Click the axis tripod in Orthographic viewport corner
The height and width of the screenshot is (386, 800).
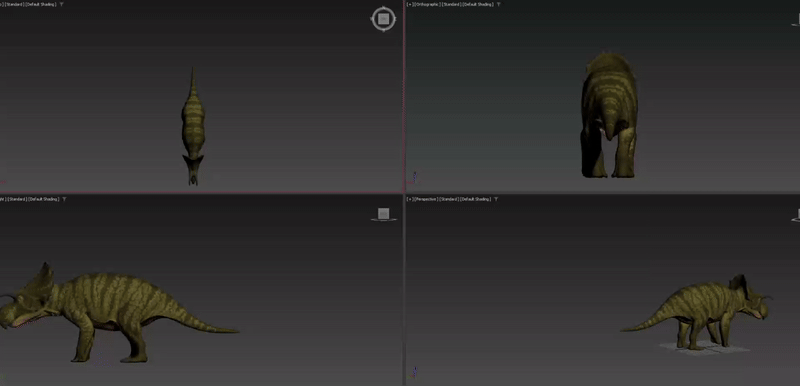414,177
